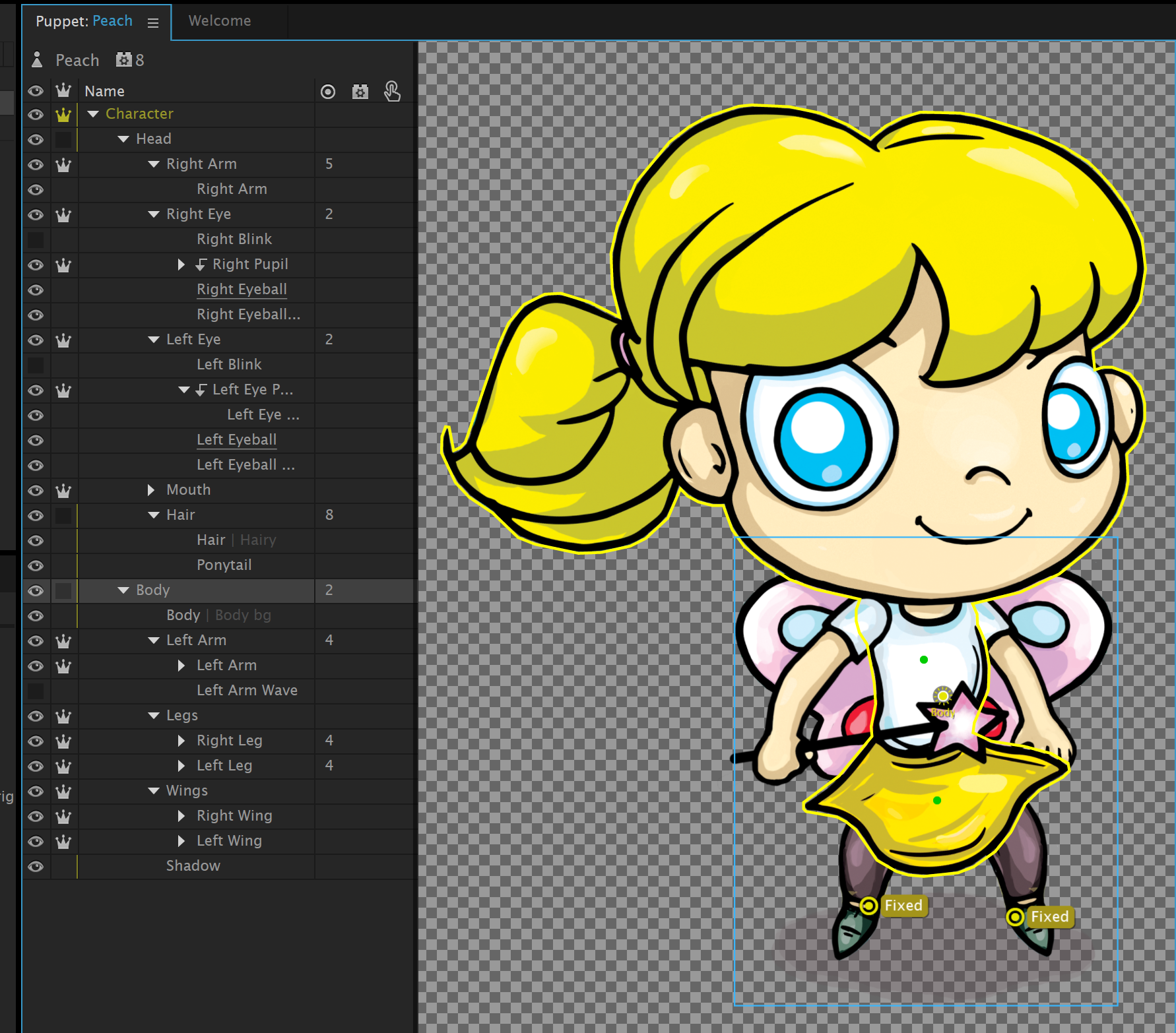Viewport: 1176px width, 1033px height.
Task: Toggle crown on Left Eye row
Action: [x=63, y=340]
